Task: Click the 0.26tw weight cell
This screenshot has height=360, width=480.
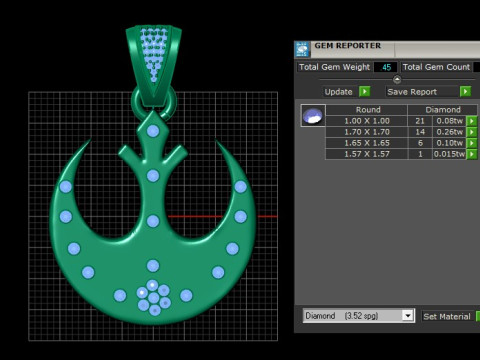Action: coord(449,132)
